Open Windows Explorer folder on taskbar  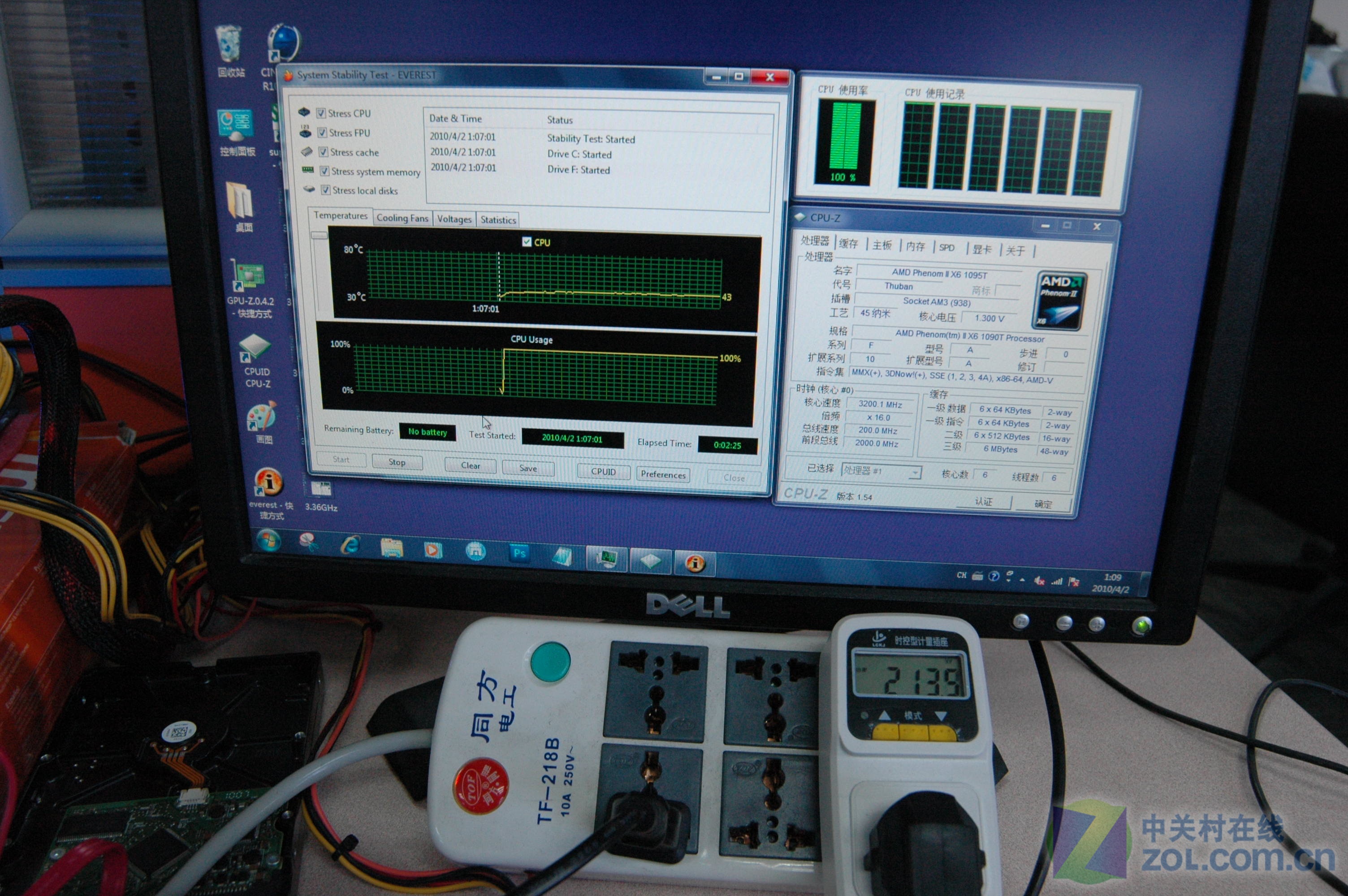click(x=391, y=547)
